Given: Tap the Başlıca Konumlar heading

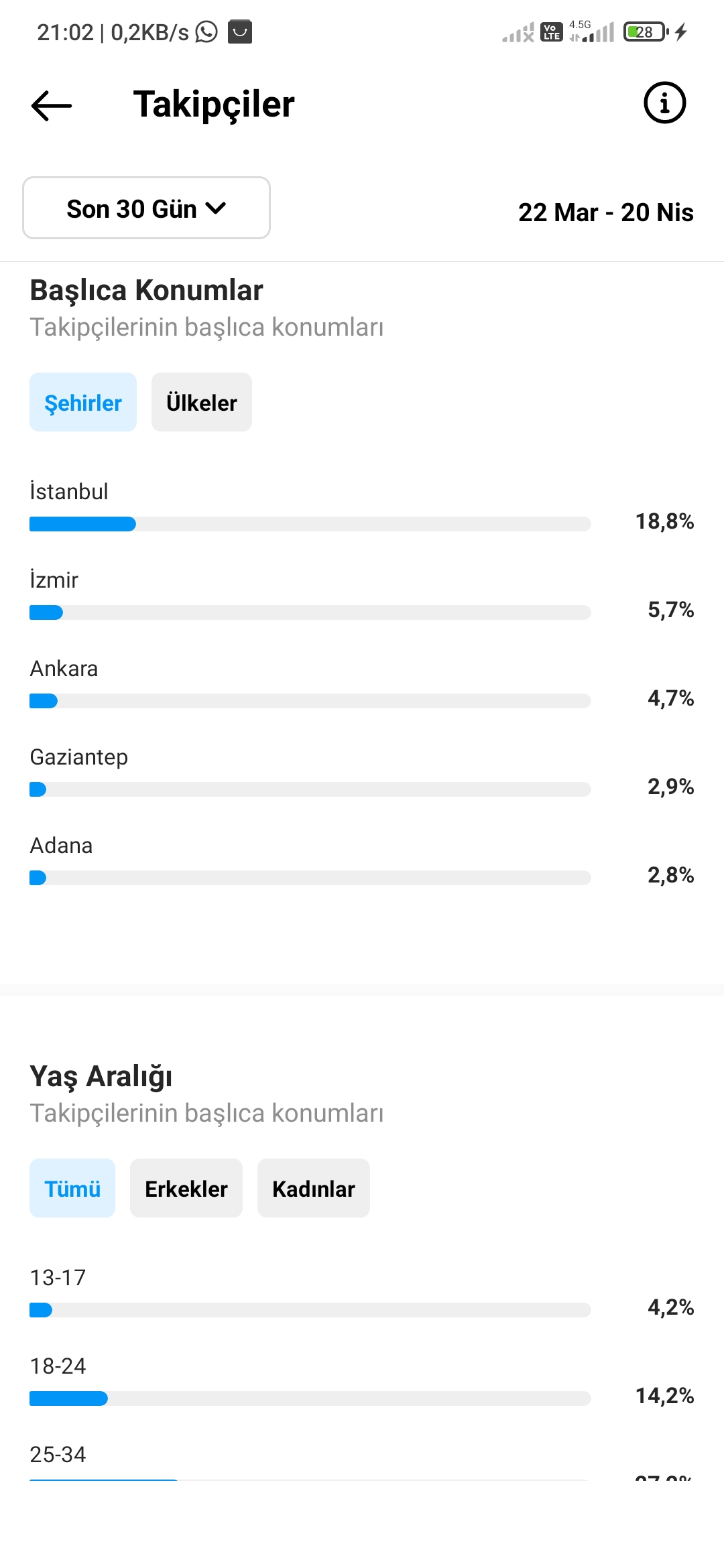Looking at the screenshot, I should click(146, 291).
